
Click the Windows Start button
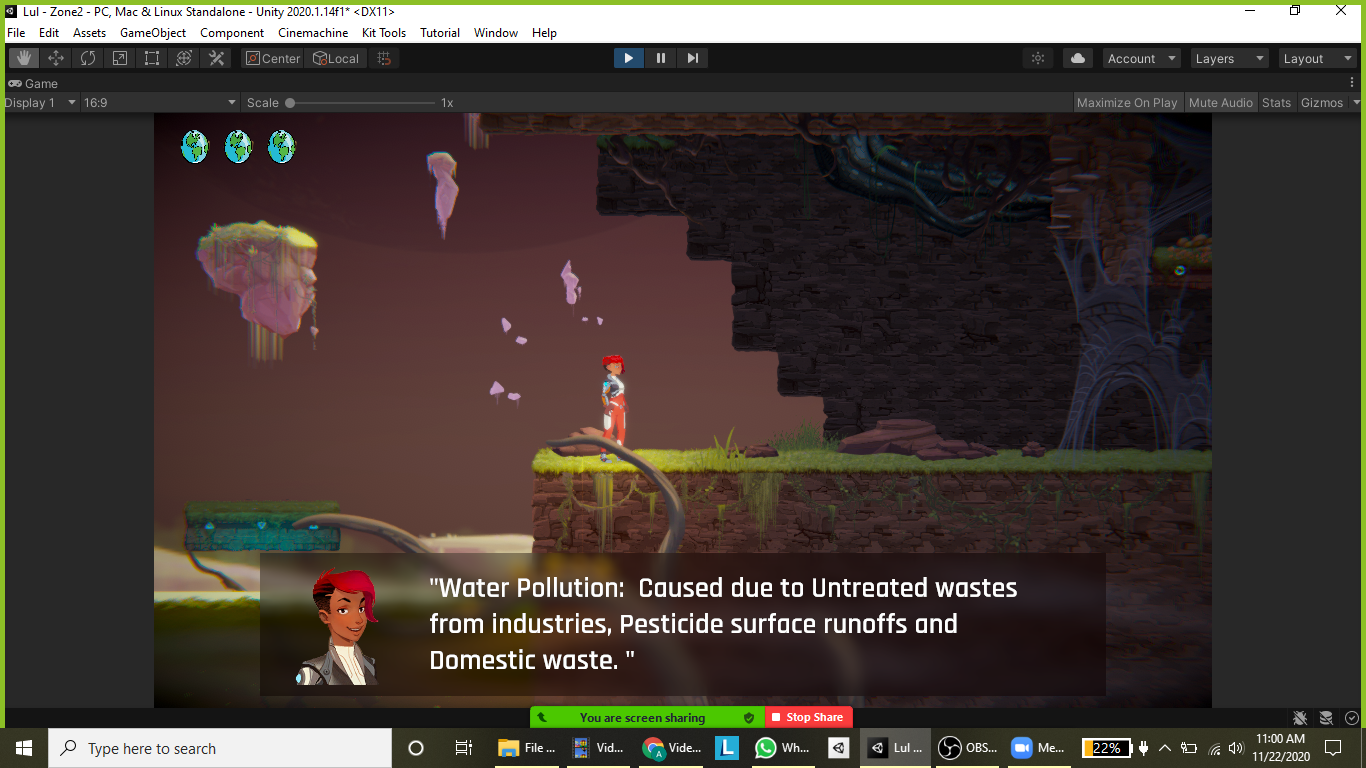tap(24, 748)
